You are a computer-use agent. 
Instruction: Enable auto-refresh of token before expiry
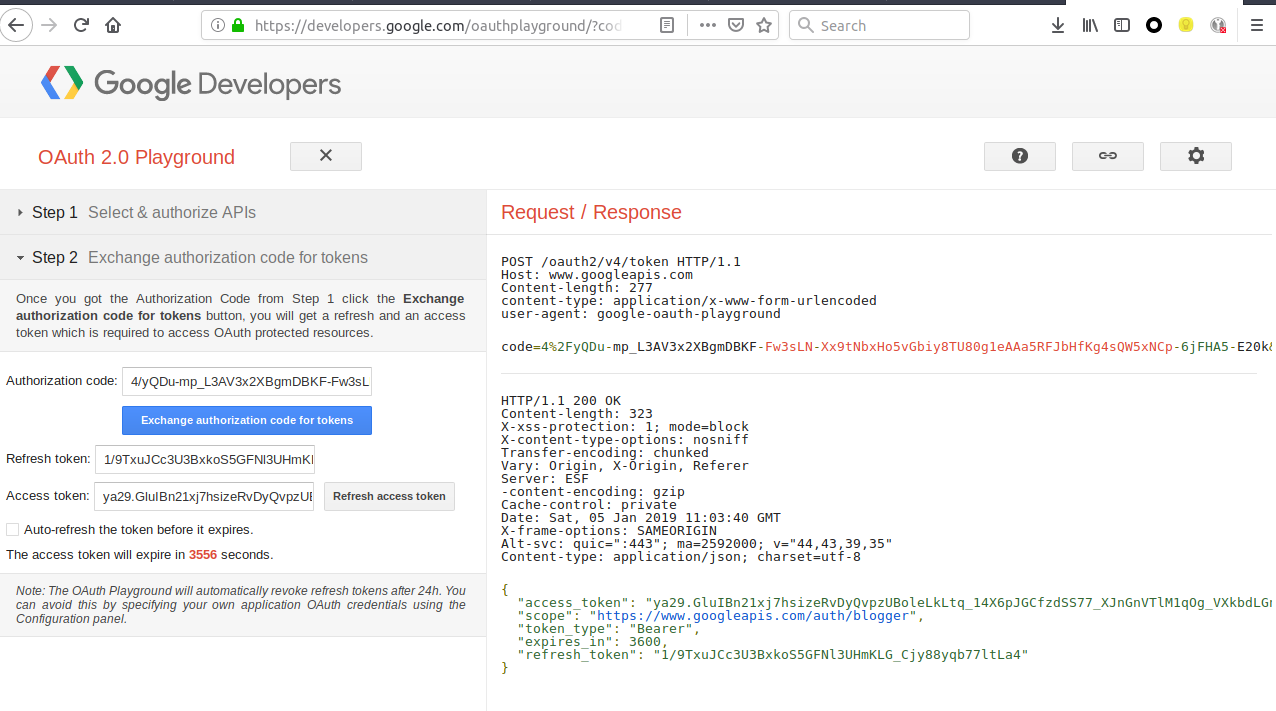[x=12, y=529]
